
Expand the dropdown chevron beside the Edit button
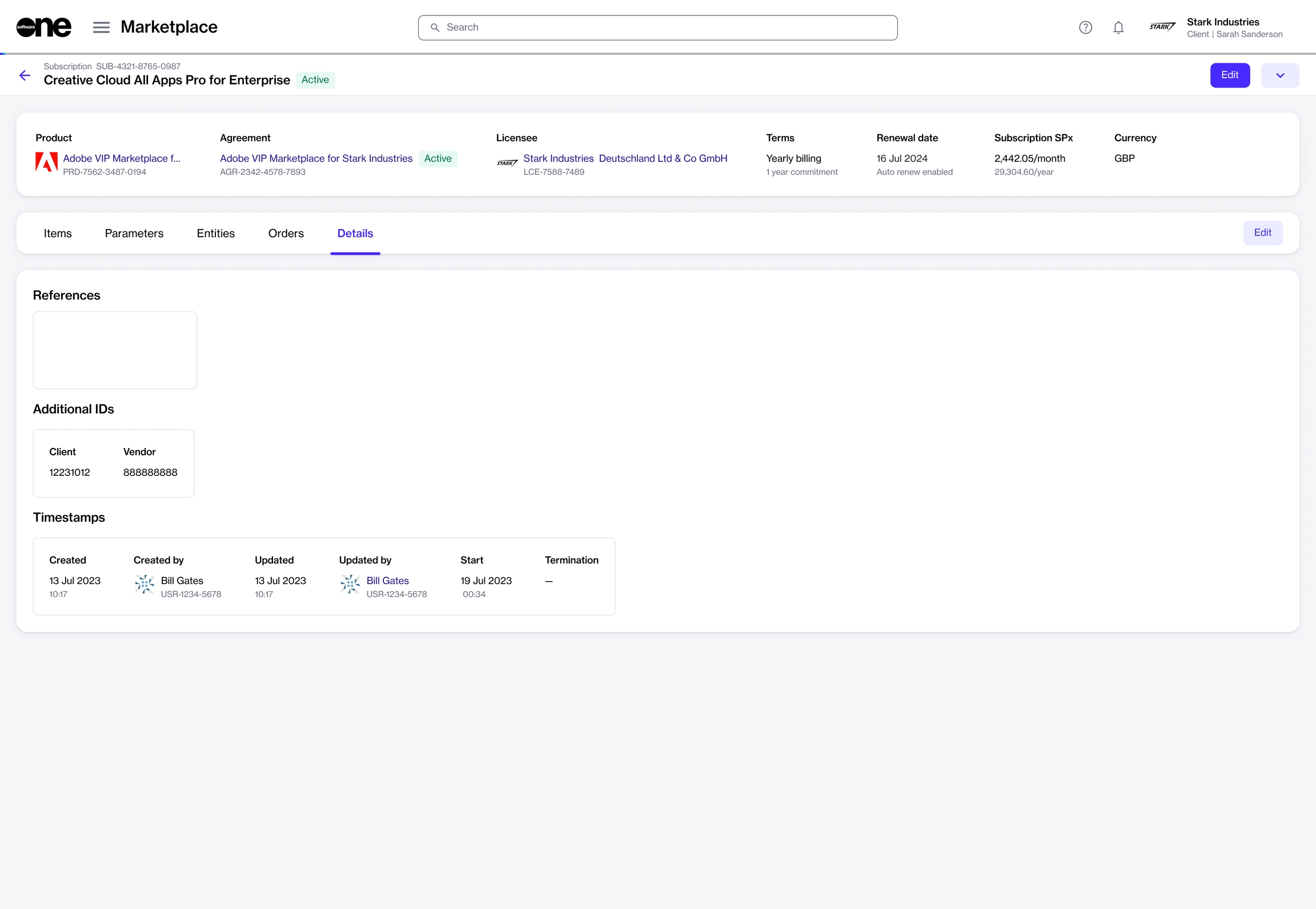[1279, 75]
